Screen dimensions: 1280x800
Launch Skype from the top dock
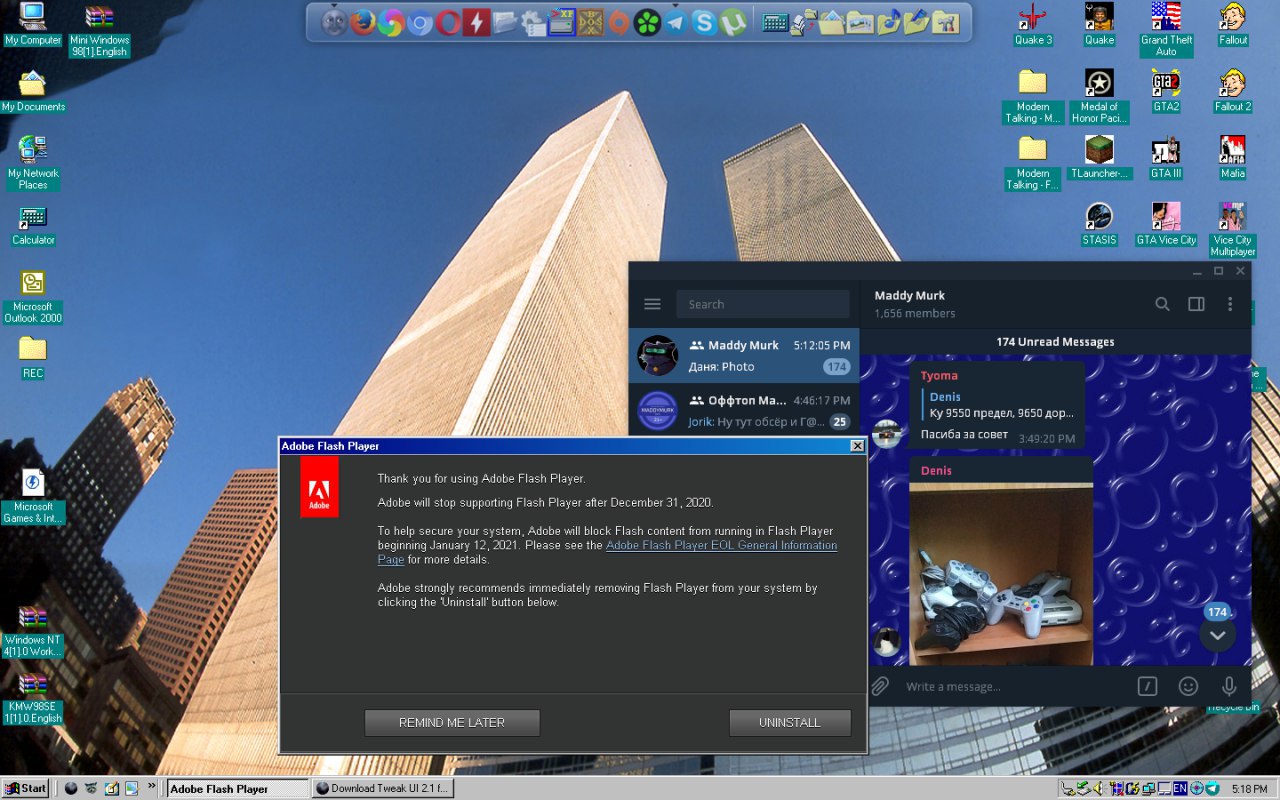704,22
